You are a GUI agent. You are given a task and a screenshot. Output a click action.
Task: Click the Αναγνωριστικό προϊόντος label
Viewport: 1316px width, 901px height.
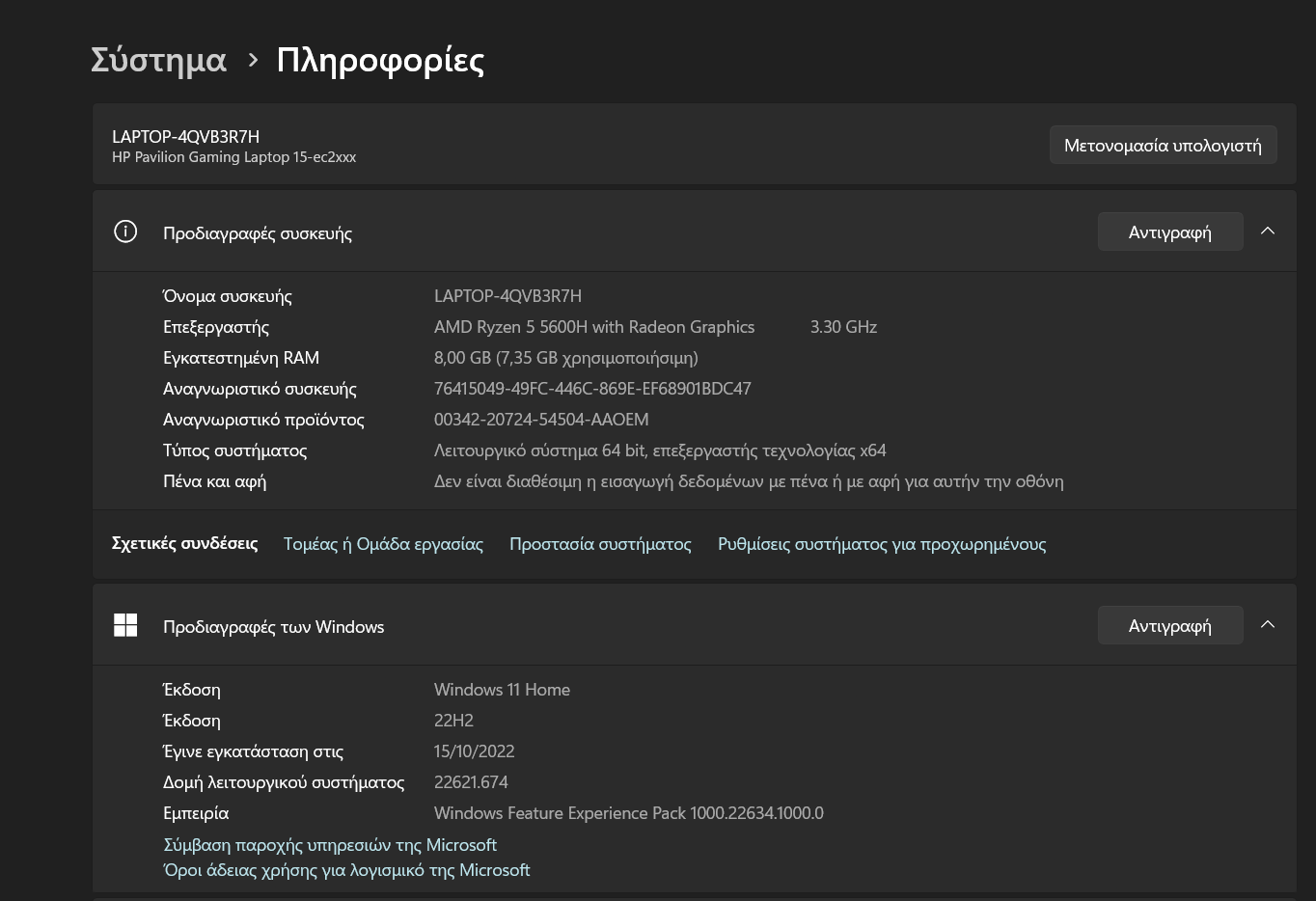point(263,420)
